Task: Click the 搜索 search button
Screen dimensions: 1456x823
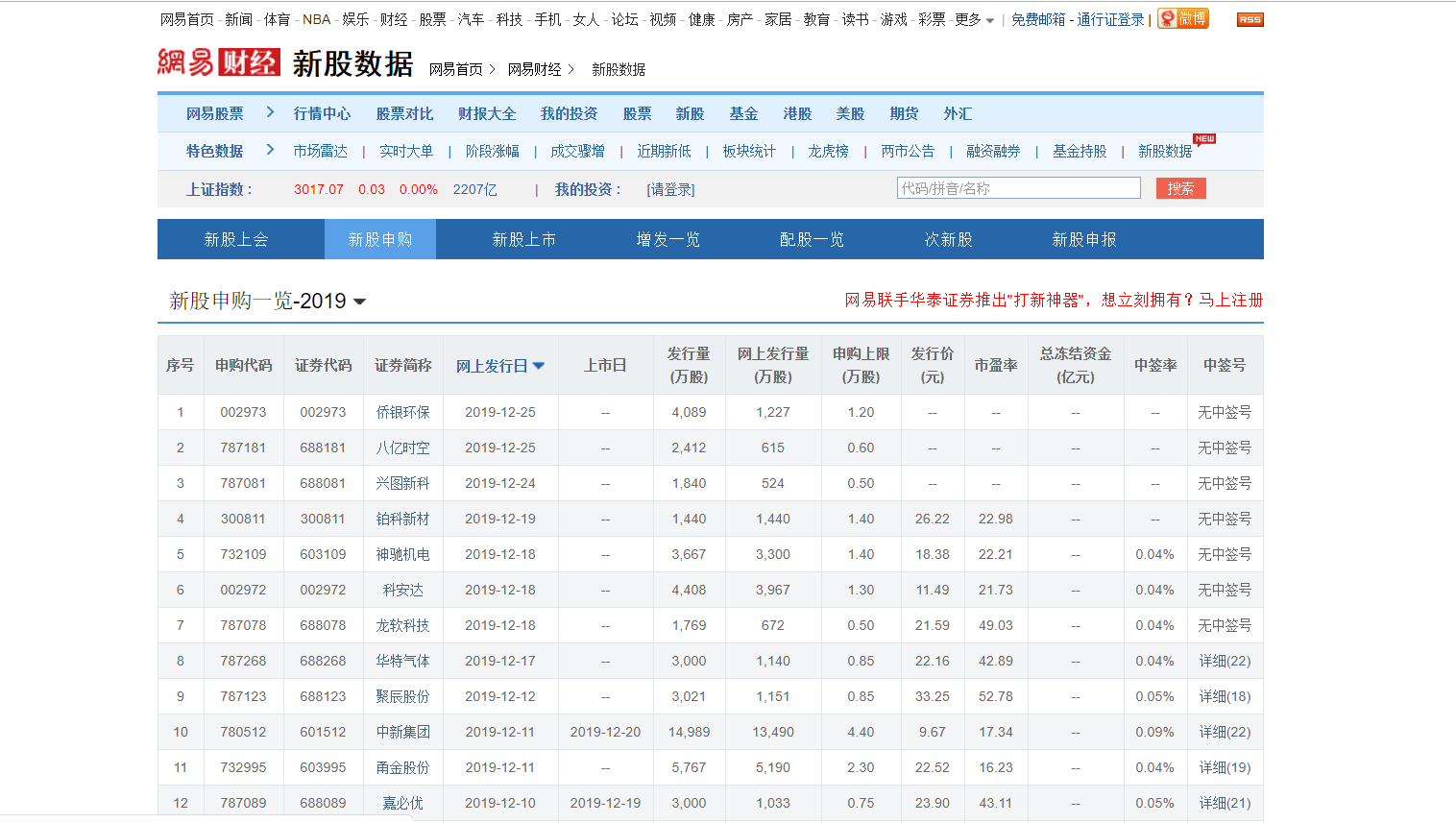Action: click(1180, 188)
